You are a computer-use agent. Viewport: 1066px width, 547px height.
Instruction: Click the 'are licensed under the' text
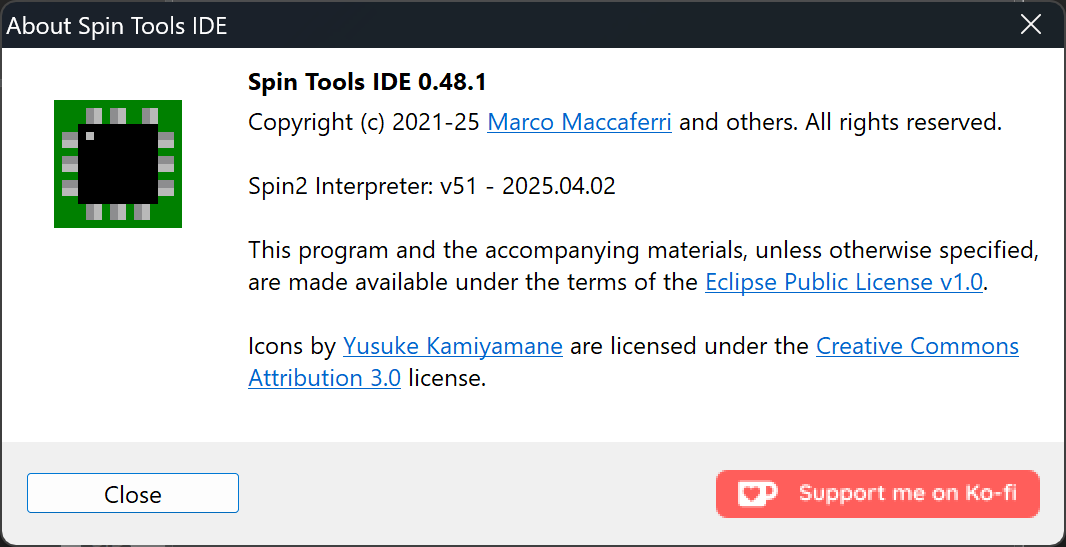pos(689,347)
